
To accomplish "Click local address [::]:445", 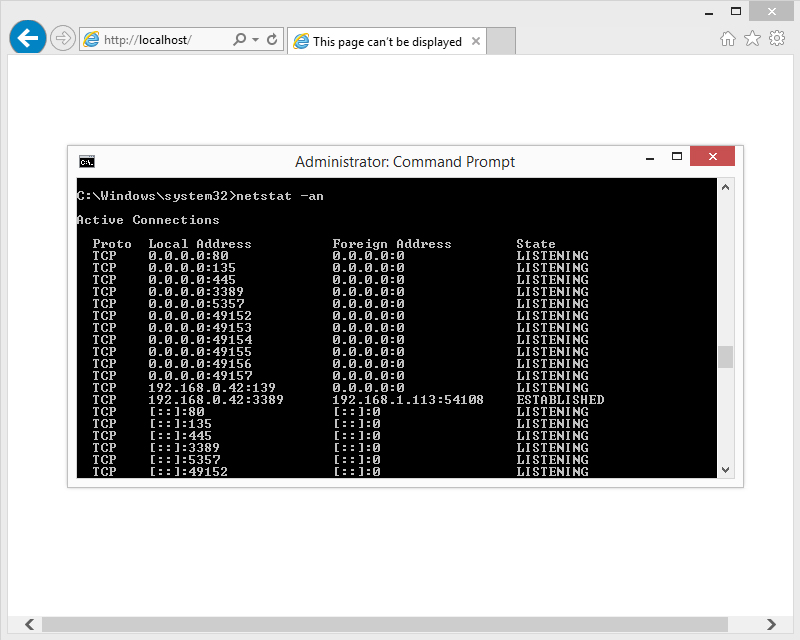I will (x=181, y=436).
